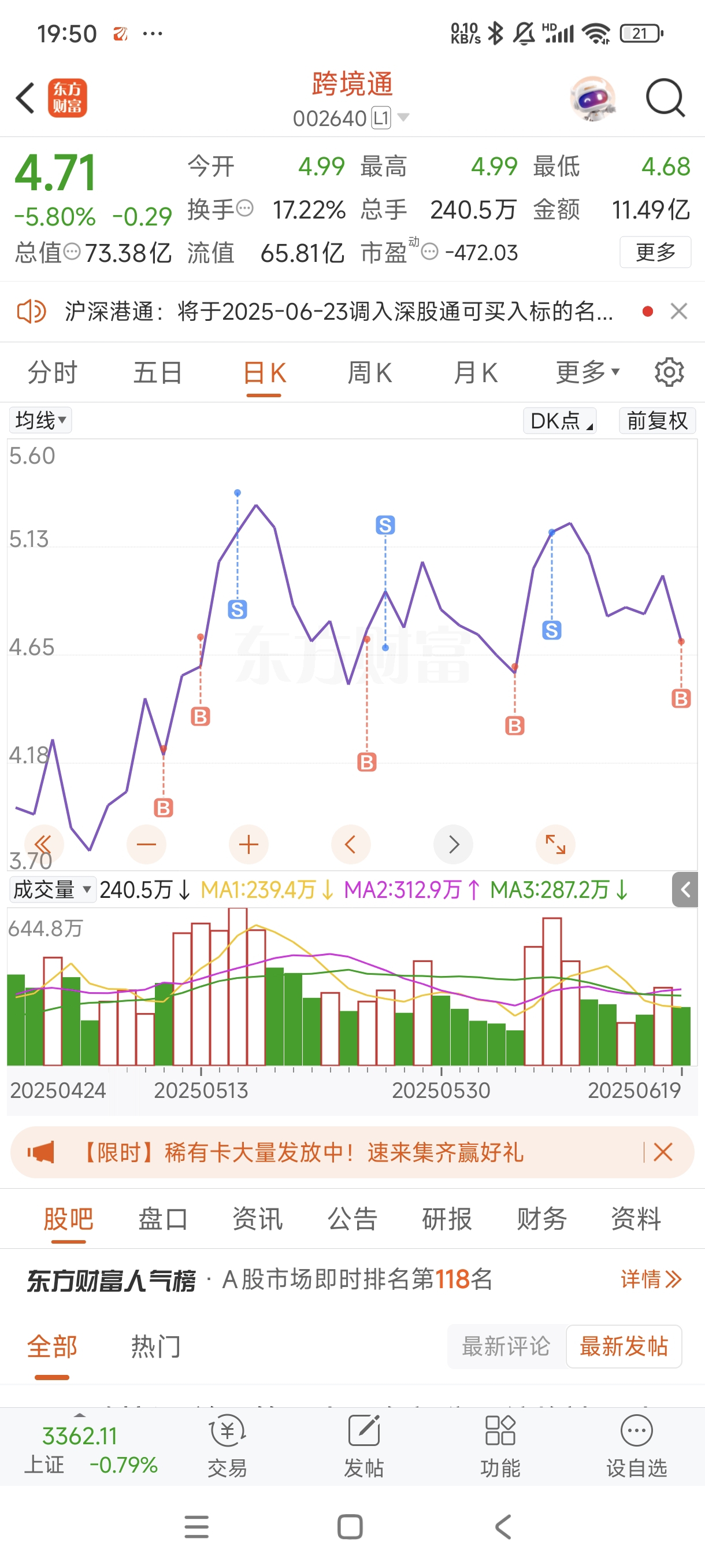This screenshot has width=705, height=1568.
Task: Tap the double-left rewind chart button
Action: click(44, 844)
